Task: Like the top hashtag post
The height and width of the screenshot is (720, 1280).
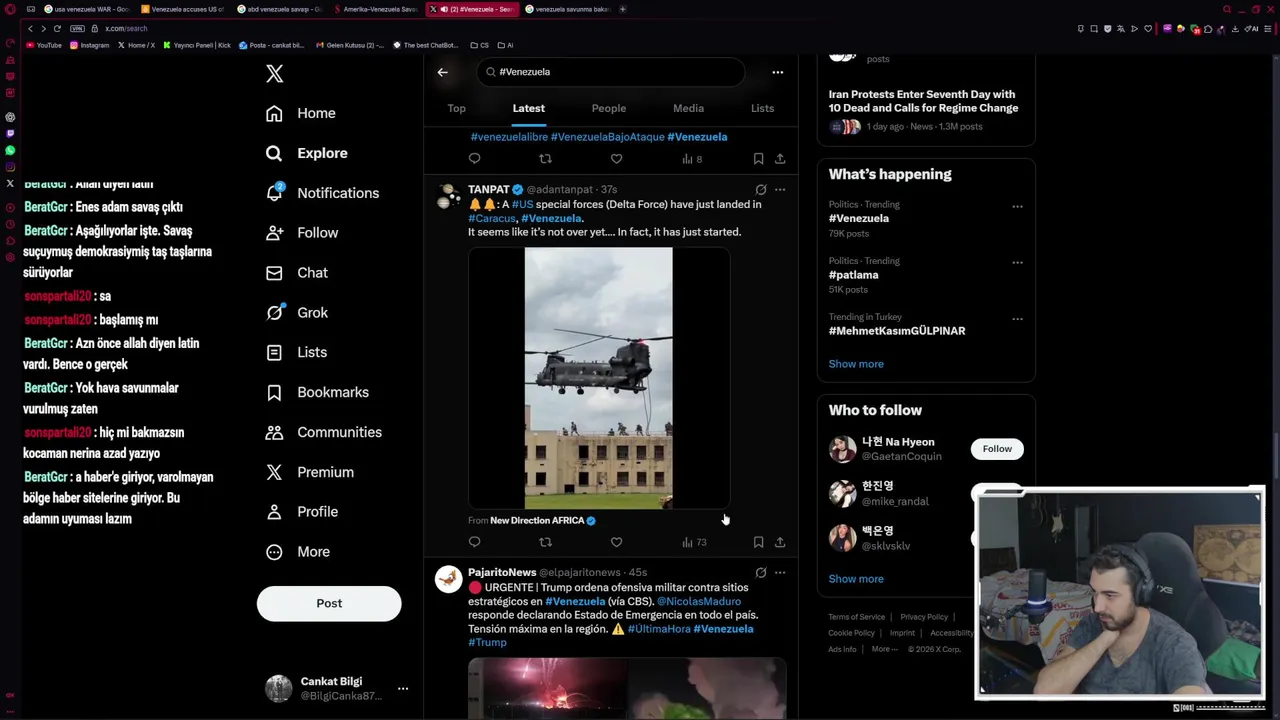Action: pyautogui.click(x=616, y=158)
